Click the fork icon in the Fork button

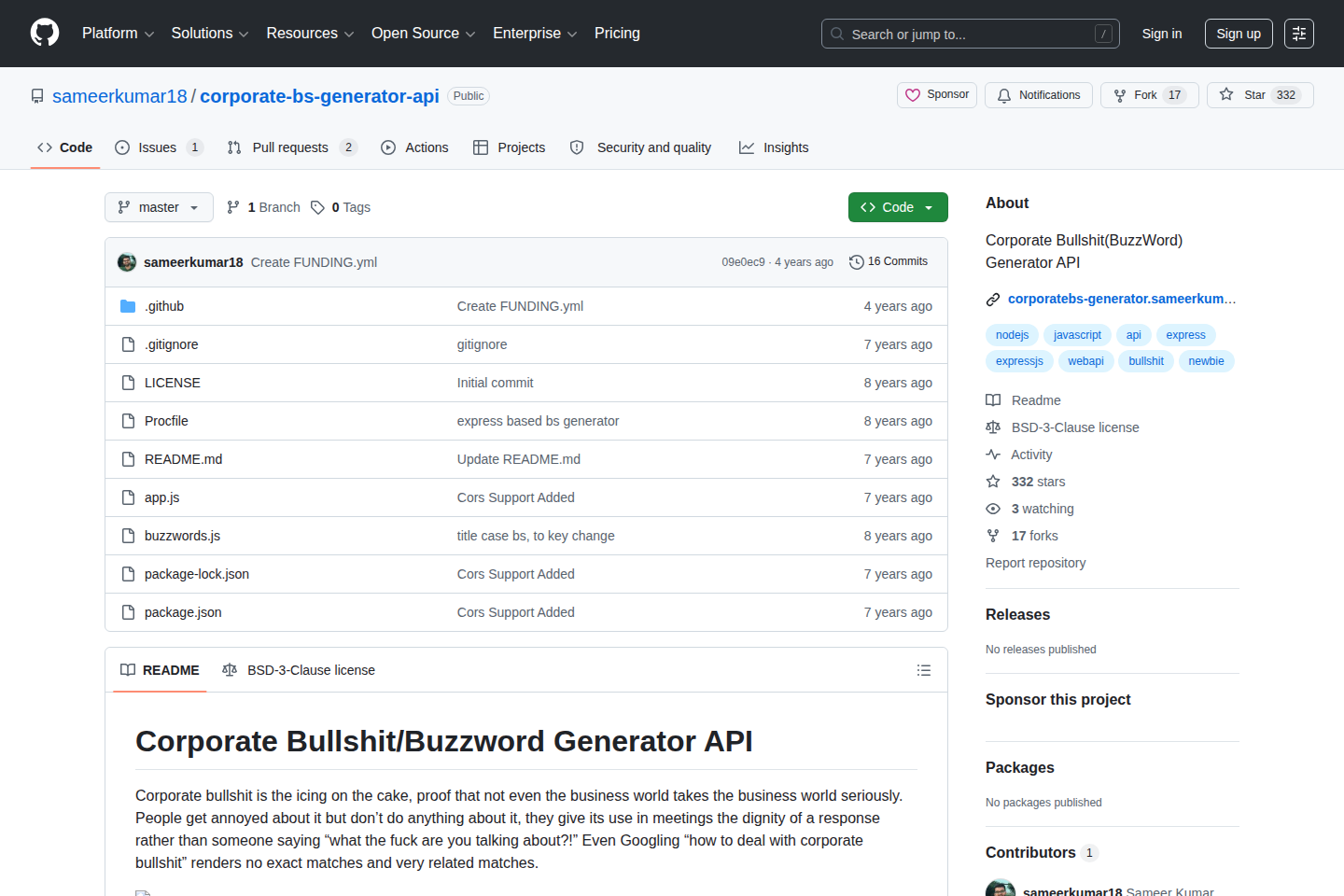point(1119,94)
